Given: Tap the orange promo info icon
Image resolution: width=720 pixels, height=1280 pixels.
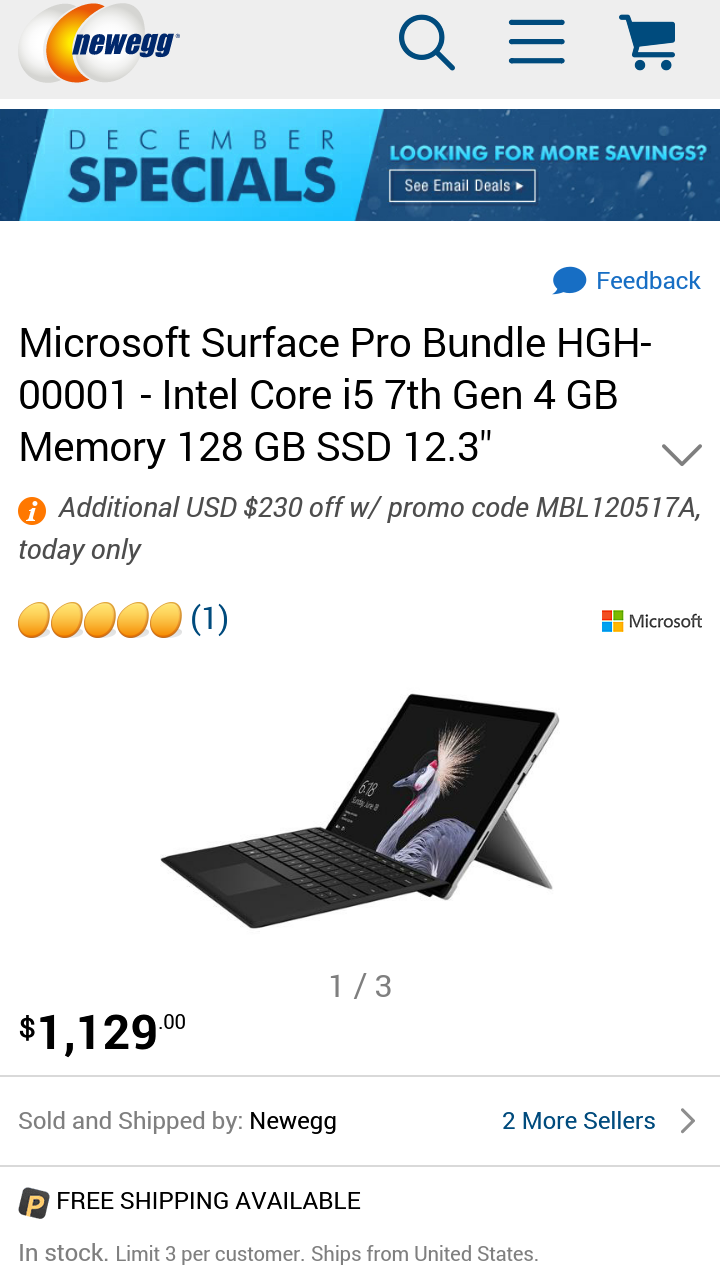Looking at the screenshot, I should 32,511.
